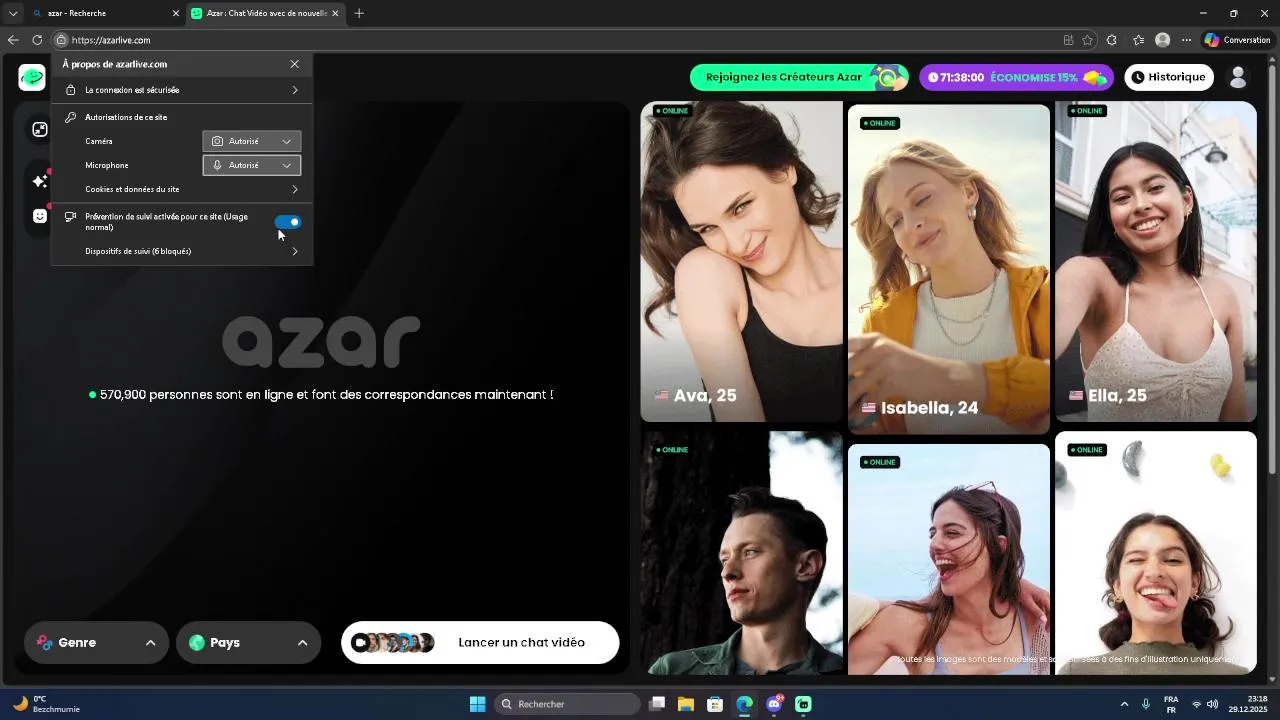Open the Caméra permission dropdown
The height and width of the screenshot is (720, 1280).
pos(252,141)
